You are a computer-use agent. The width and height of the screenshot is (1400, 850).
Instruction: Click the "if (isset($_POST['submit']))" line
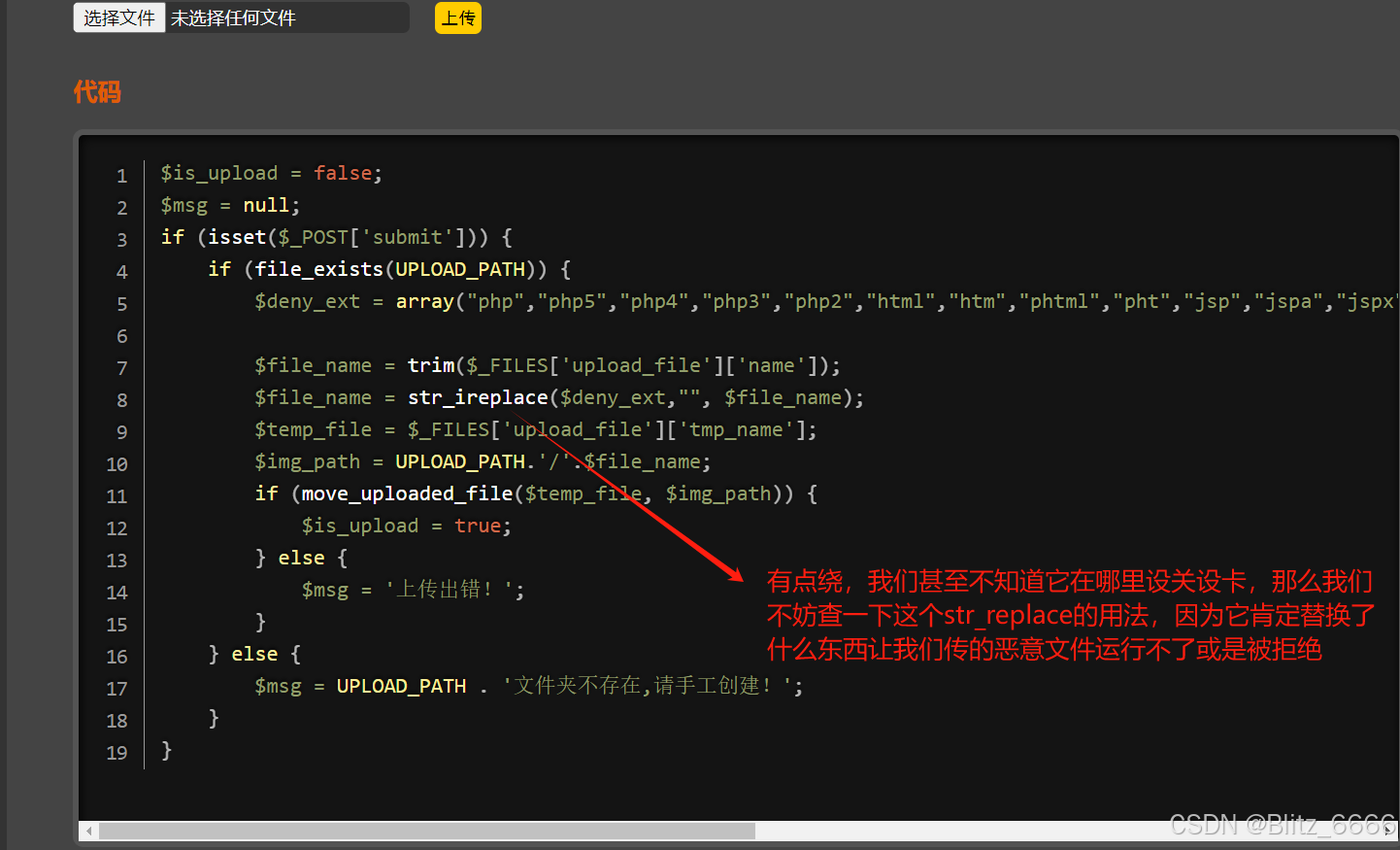point(336,237)
